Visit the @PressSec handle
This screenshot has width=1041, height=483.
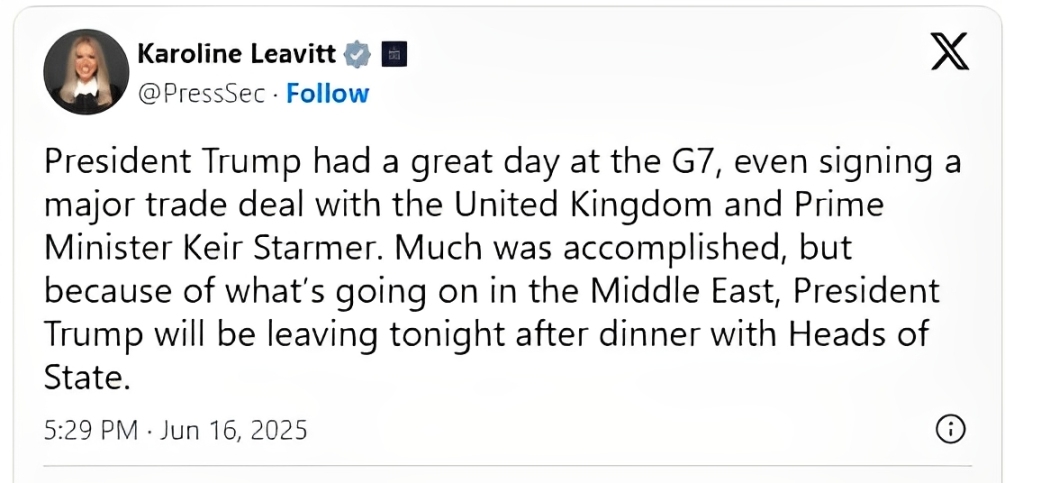click(x=200, y=94)
